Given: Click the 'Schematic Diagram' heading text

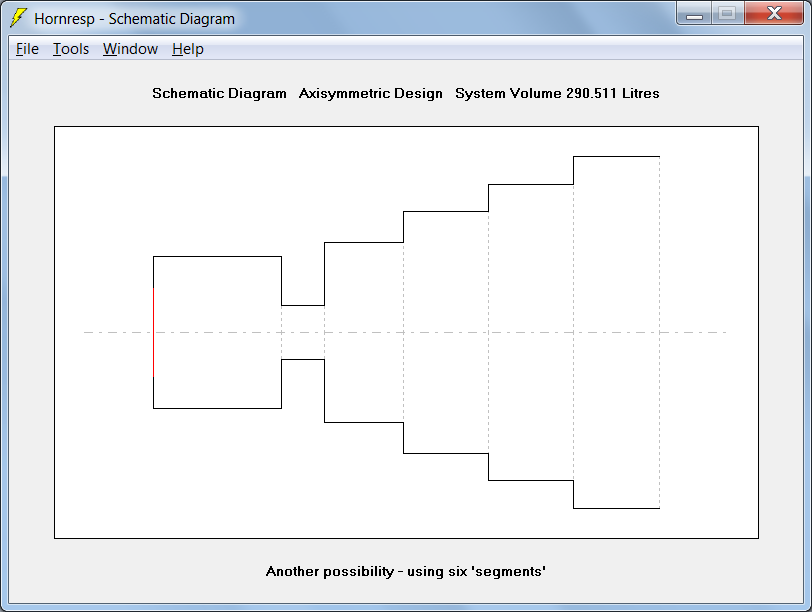Looking at the screenshot, I should tap(219, 94).
